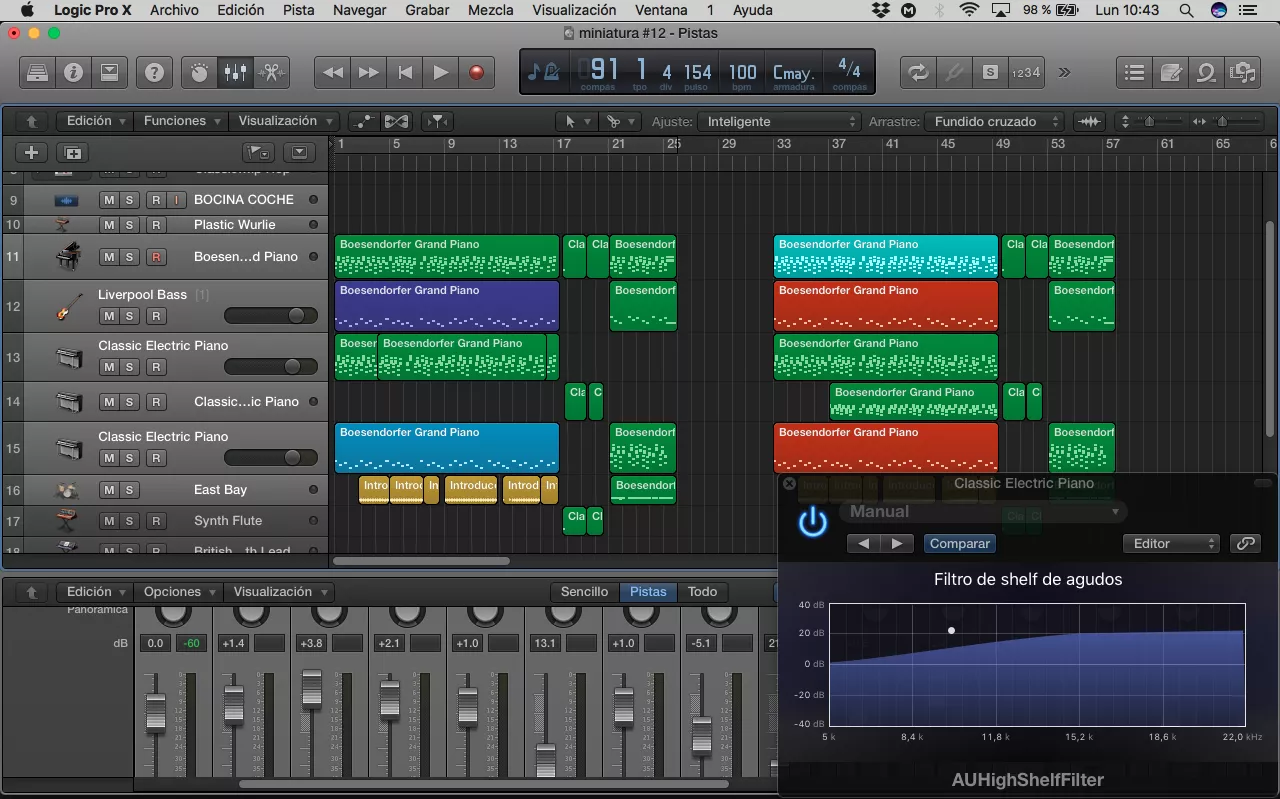Open the Quick Help question mark button
Image resolution: width=1280 pixels, height=799 pixels.
(x=154, y=72)
